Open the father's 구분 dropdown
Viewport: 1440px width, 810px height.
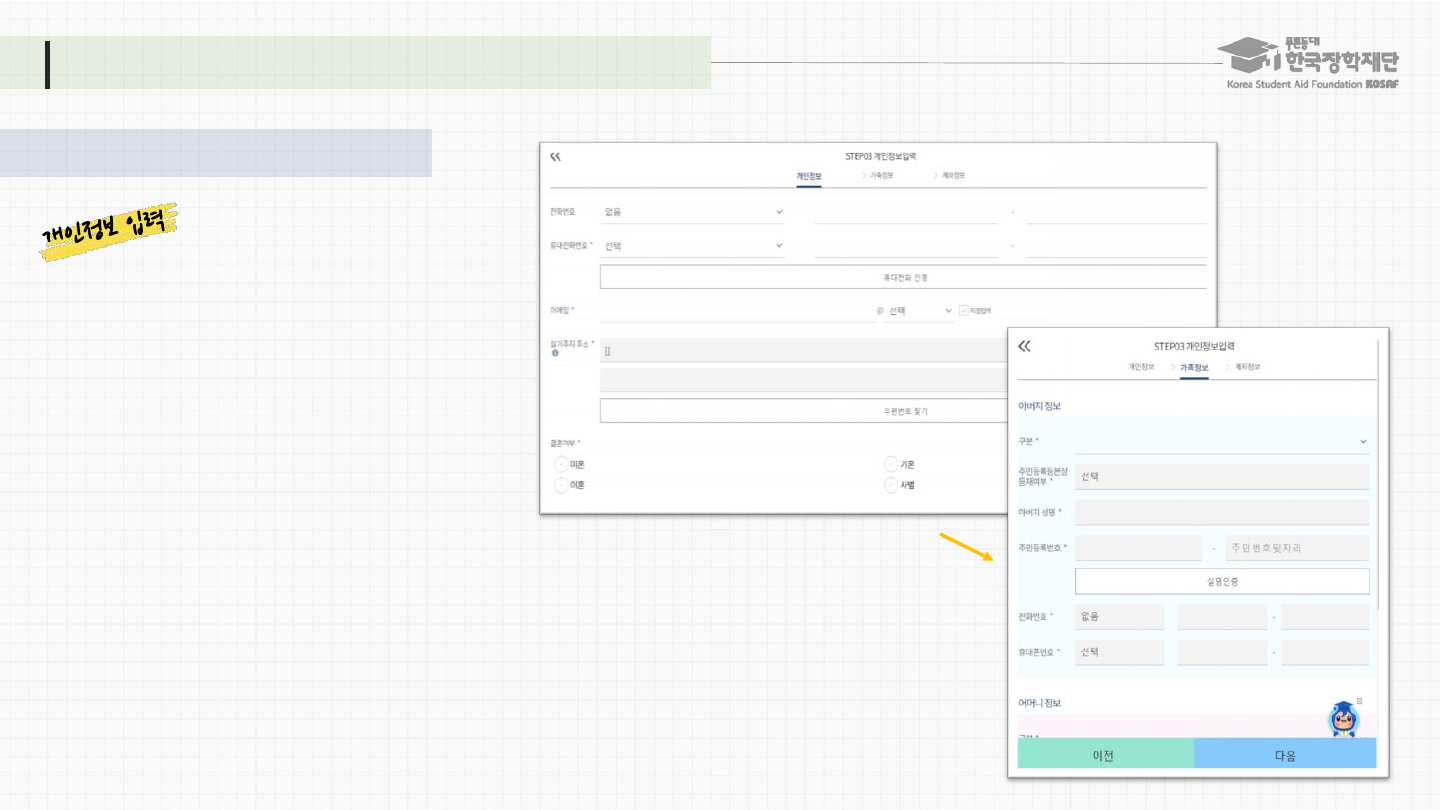pyautogui.click(x=1221, y=441)
